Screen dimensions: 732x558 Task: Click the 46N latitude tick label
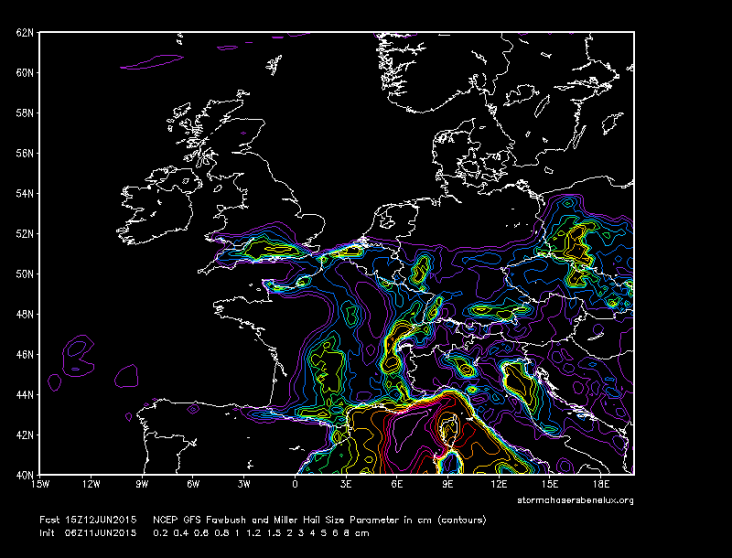[x=26, y=354]
